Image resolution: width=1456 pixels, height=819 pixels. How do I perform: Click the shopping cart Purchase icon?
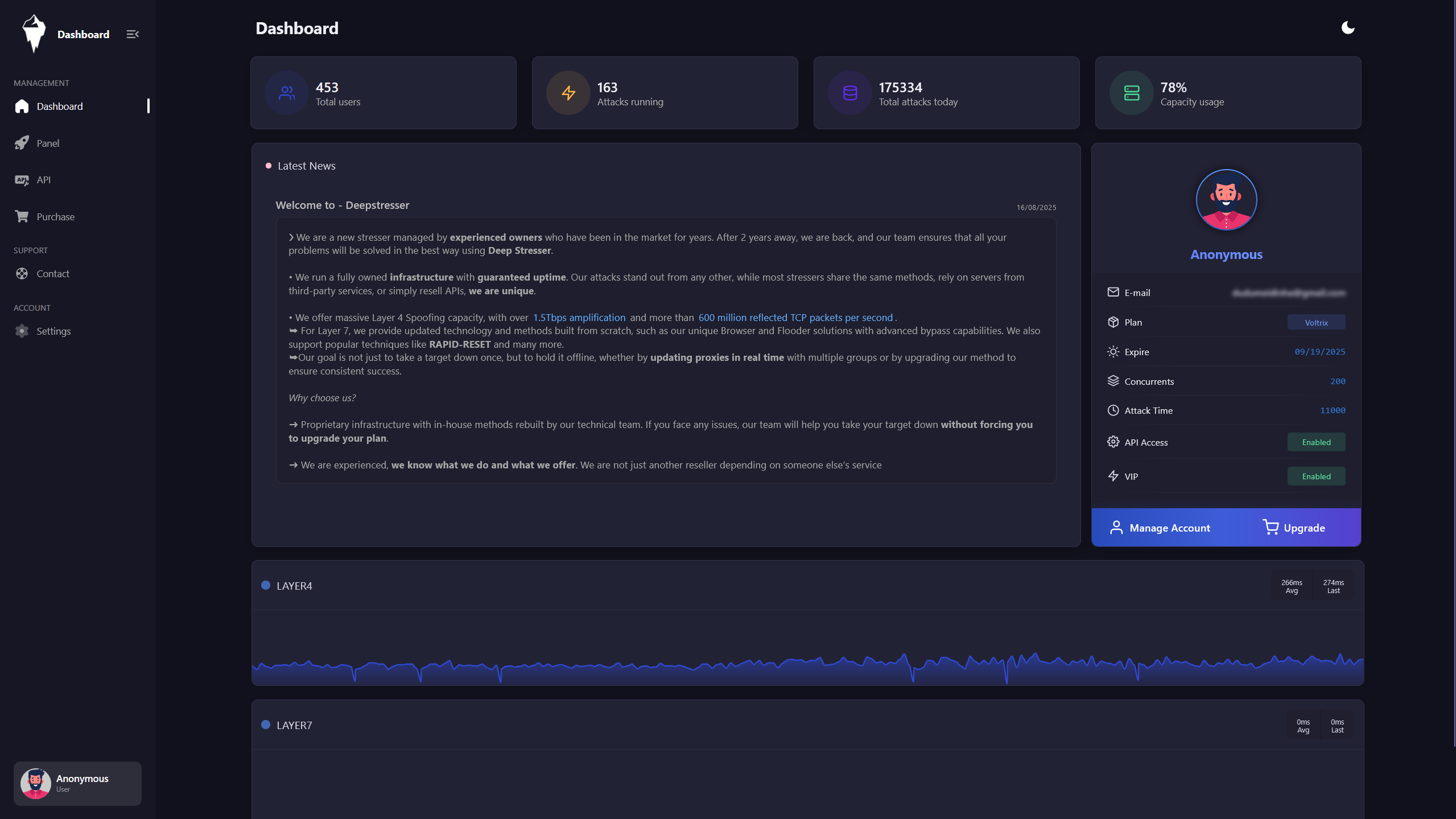tap(22, 216)
